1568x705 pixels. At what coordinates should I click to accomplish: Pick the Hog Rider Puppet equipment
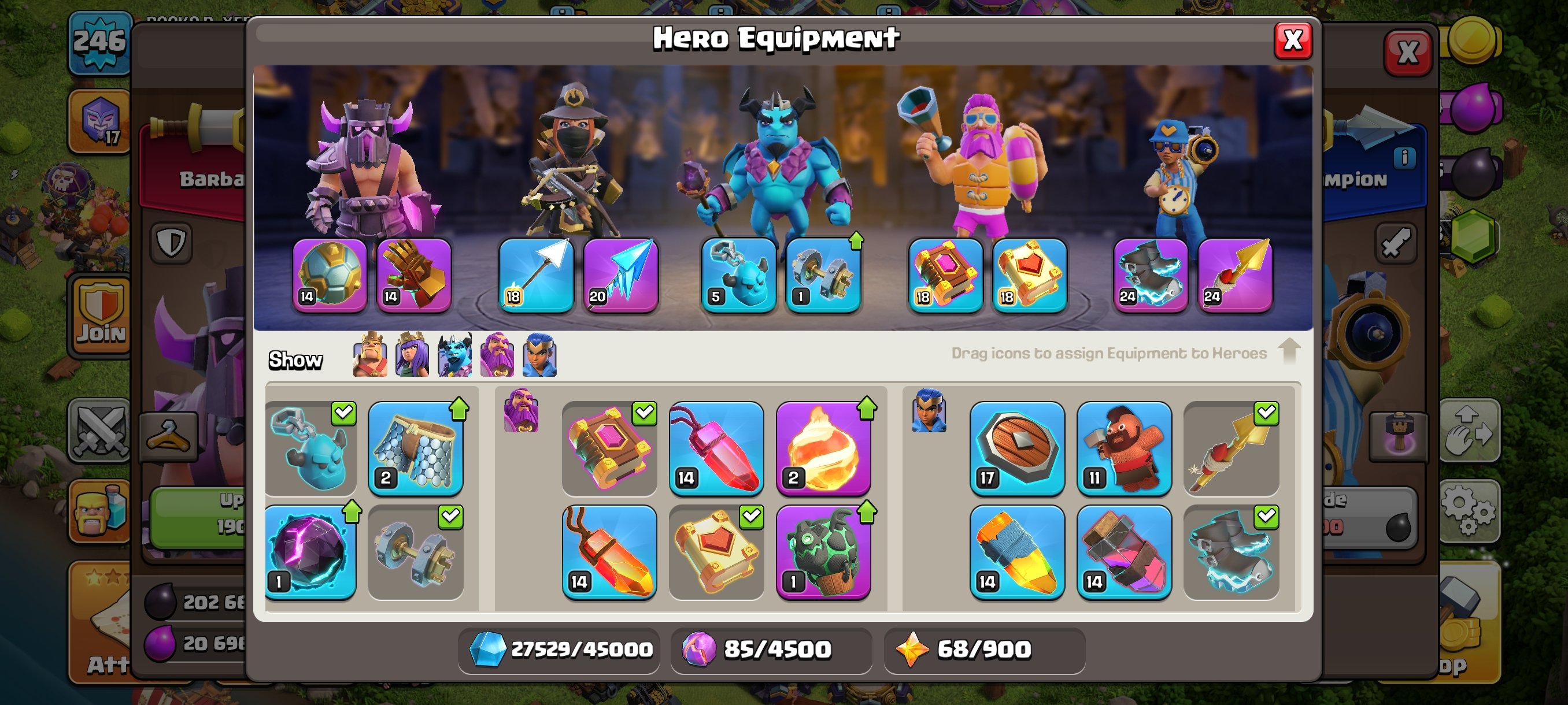(1123, 448)
